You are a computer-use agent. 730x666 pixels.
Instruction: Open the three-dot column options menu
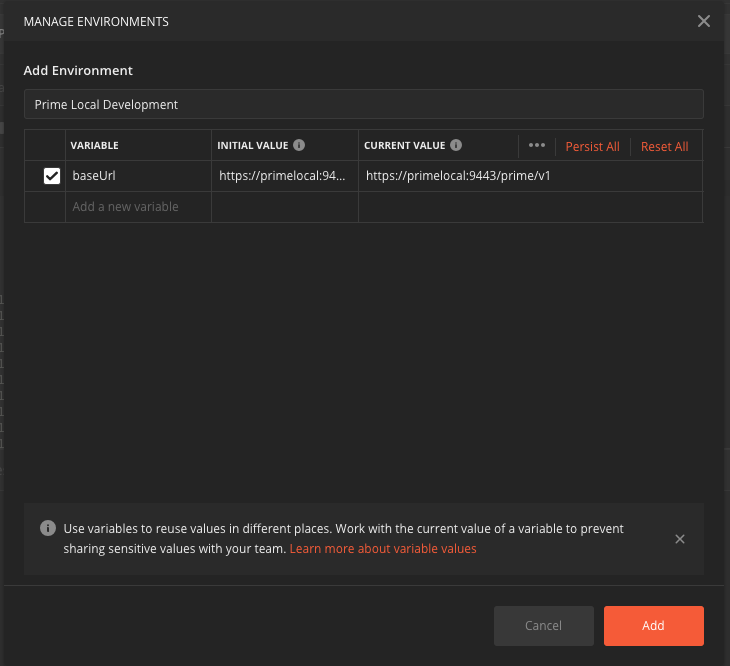(x=537, y=145)
